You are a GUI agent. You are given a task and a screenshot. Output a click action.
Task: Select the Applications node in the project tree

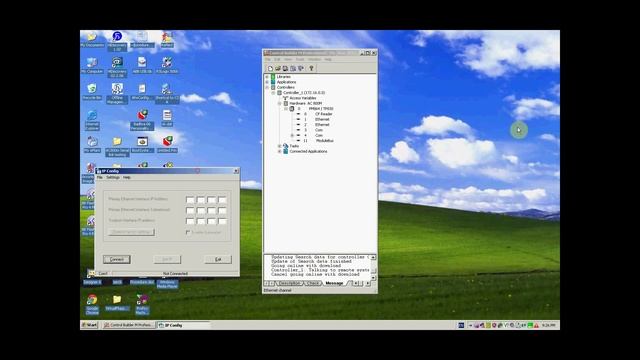point(286,82)
